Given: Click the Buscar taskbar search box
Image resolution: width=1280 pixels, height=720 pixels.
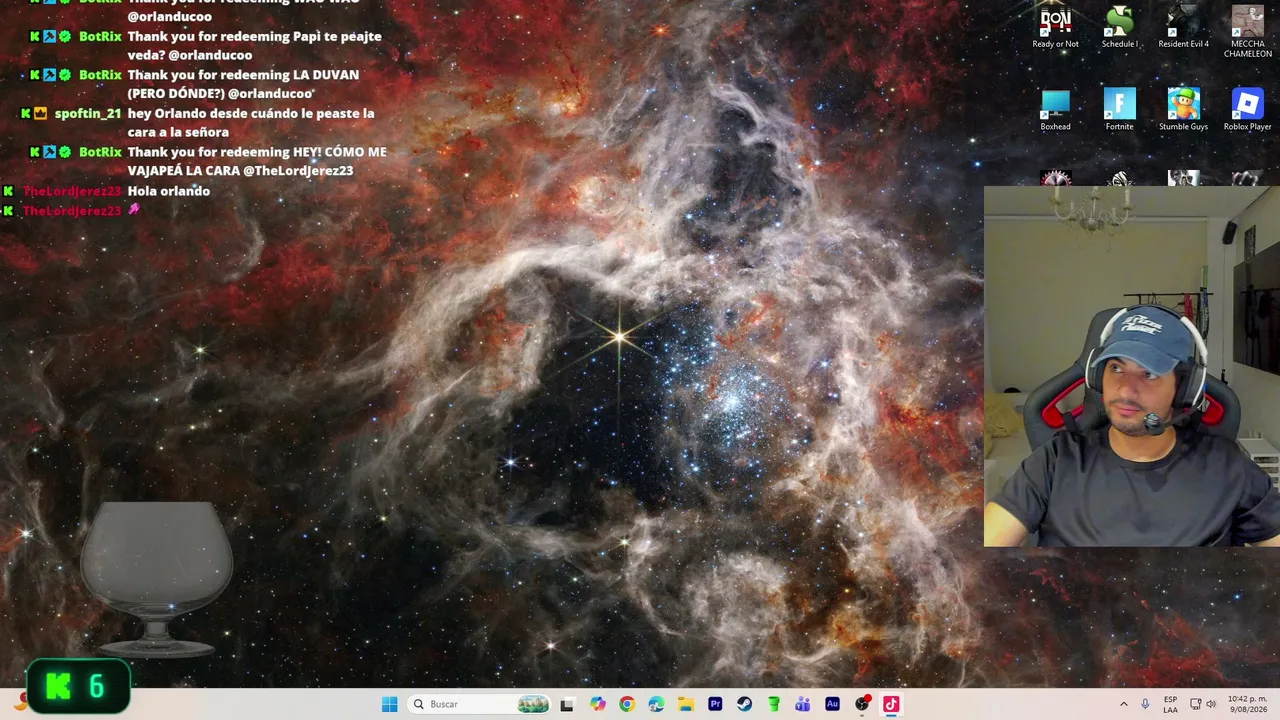Looking at the screenshot, I should 480,704.
